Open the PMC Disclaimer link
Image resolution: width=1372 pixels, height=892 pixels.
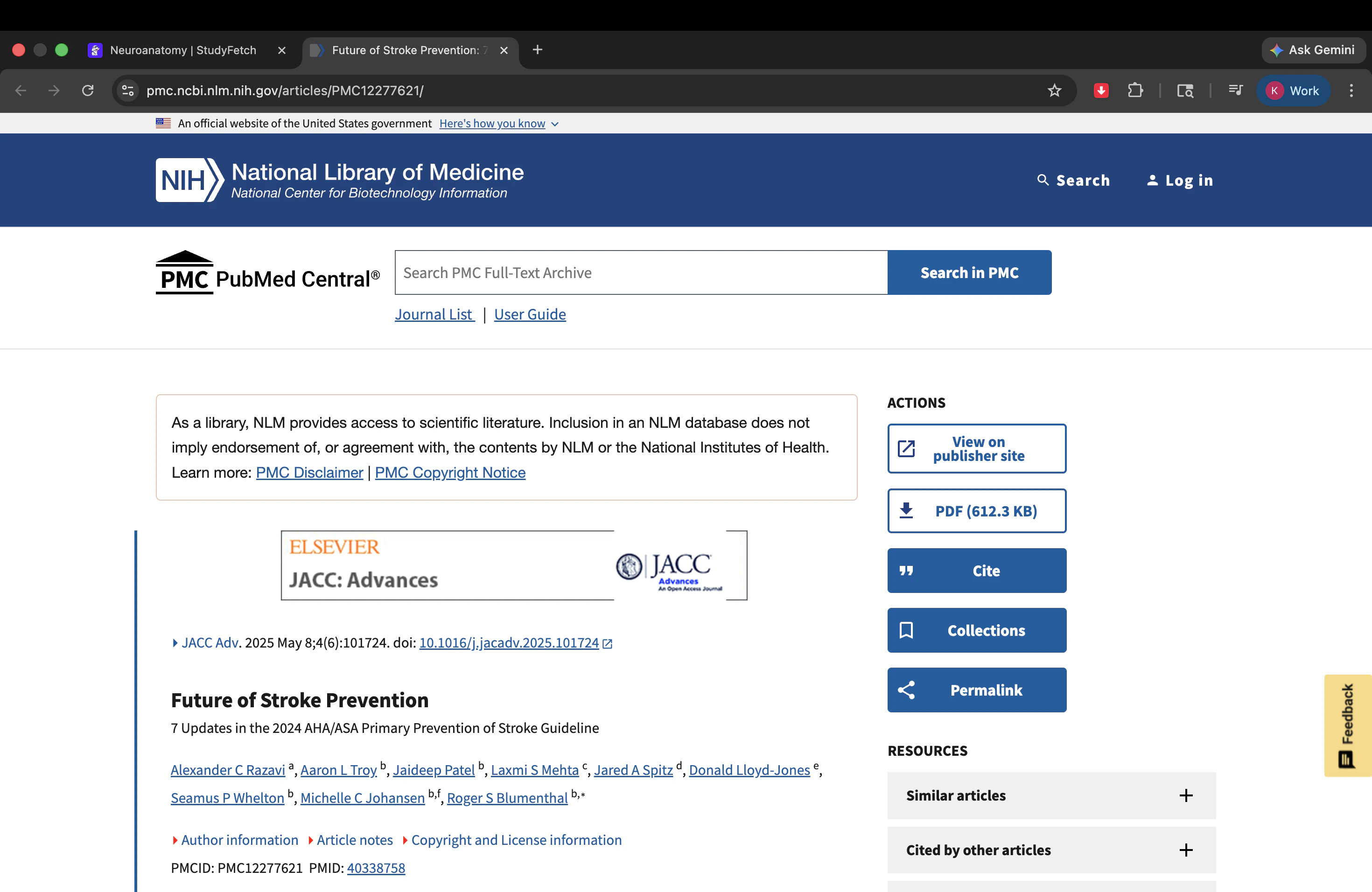tap(309, 473)
